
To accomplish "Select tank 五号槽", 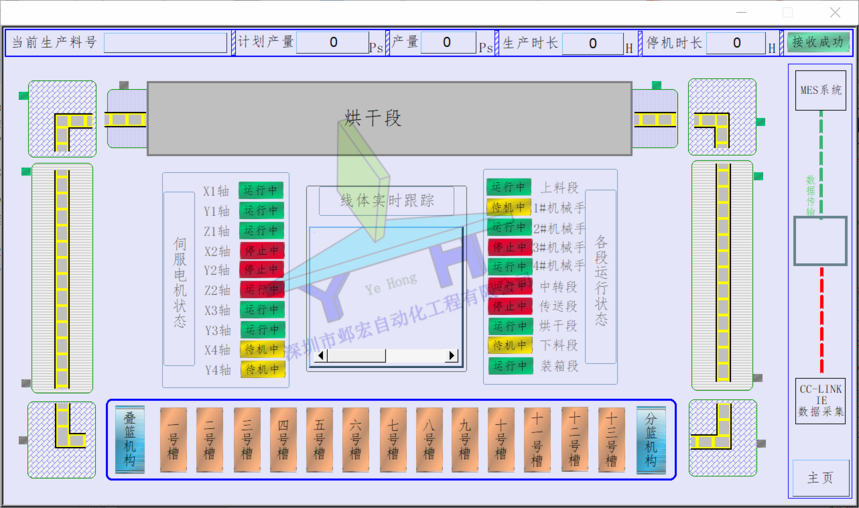I will tap(319, 439).
